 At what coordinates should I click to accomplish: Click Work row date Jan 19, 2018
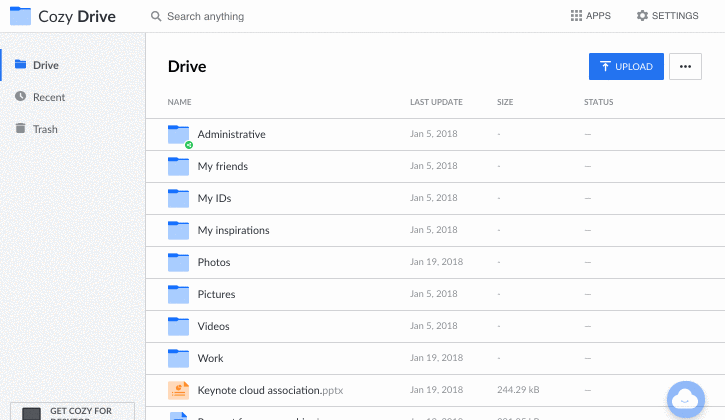tap(436, 358)
